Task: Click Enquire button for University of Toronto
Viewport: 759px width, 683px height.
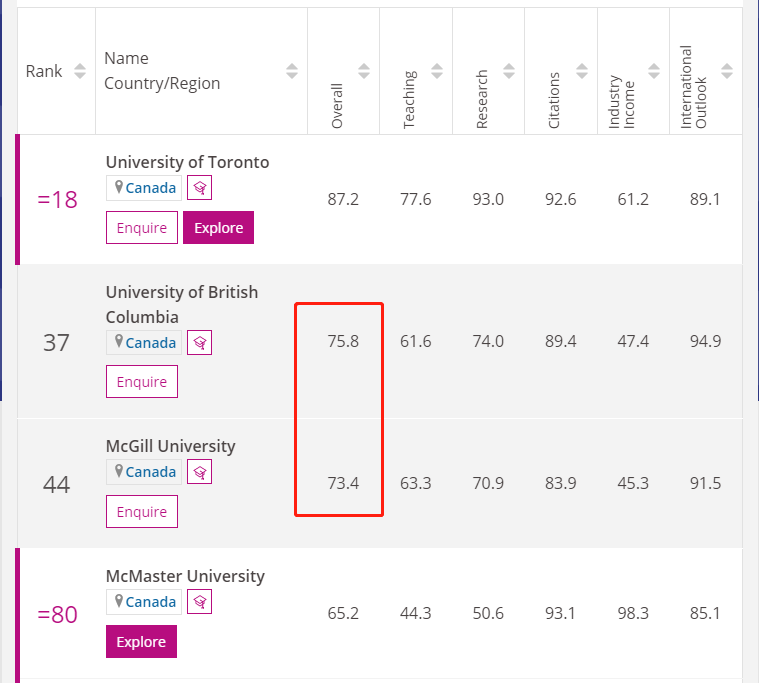Action: click(142, 228)
